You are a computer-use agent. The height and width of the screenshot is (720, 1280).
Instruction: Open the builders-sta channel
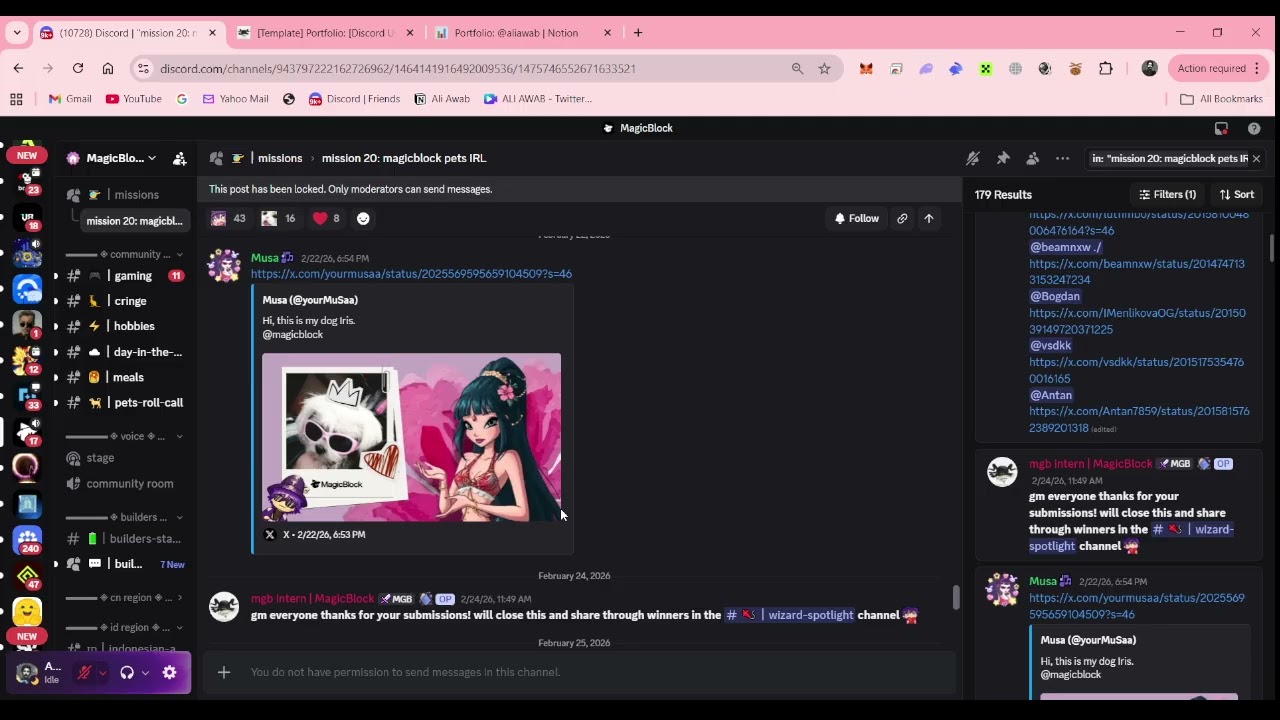(125, 539)
